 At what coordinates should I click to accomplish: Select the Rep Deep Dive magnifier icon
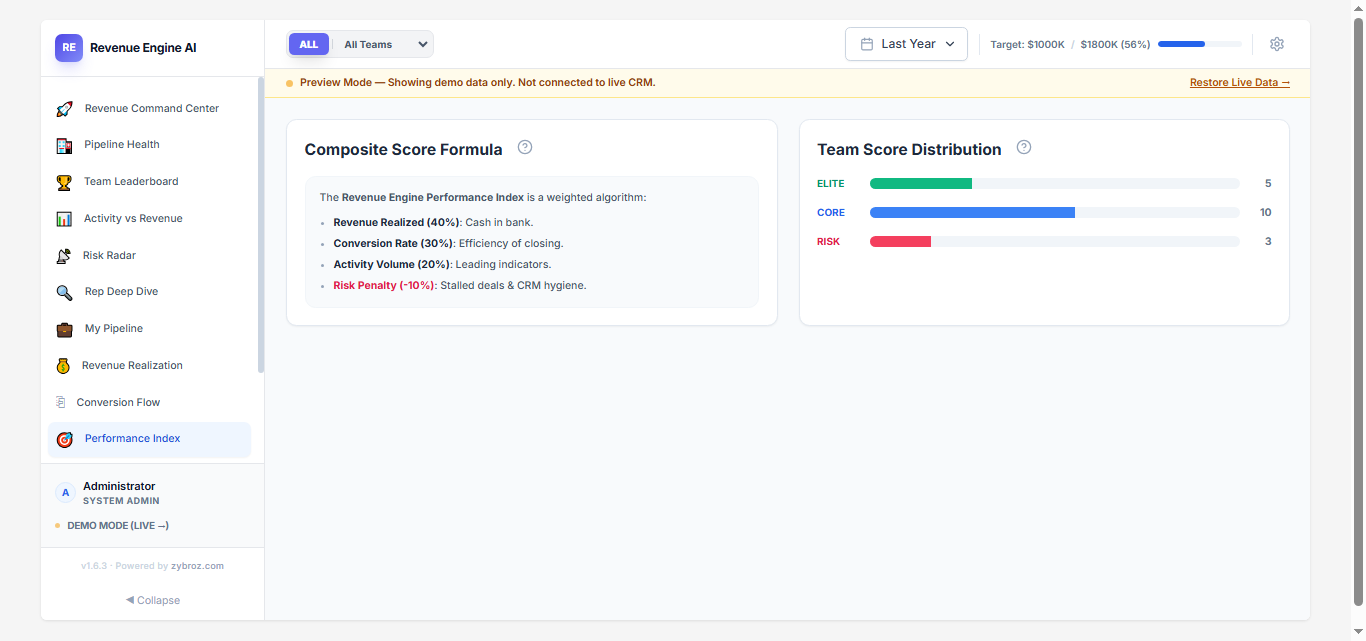[64, 291]
